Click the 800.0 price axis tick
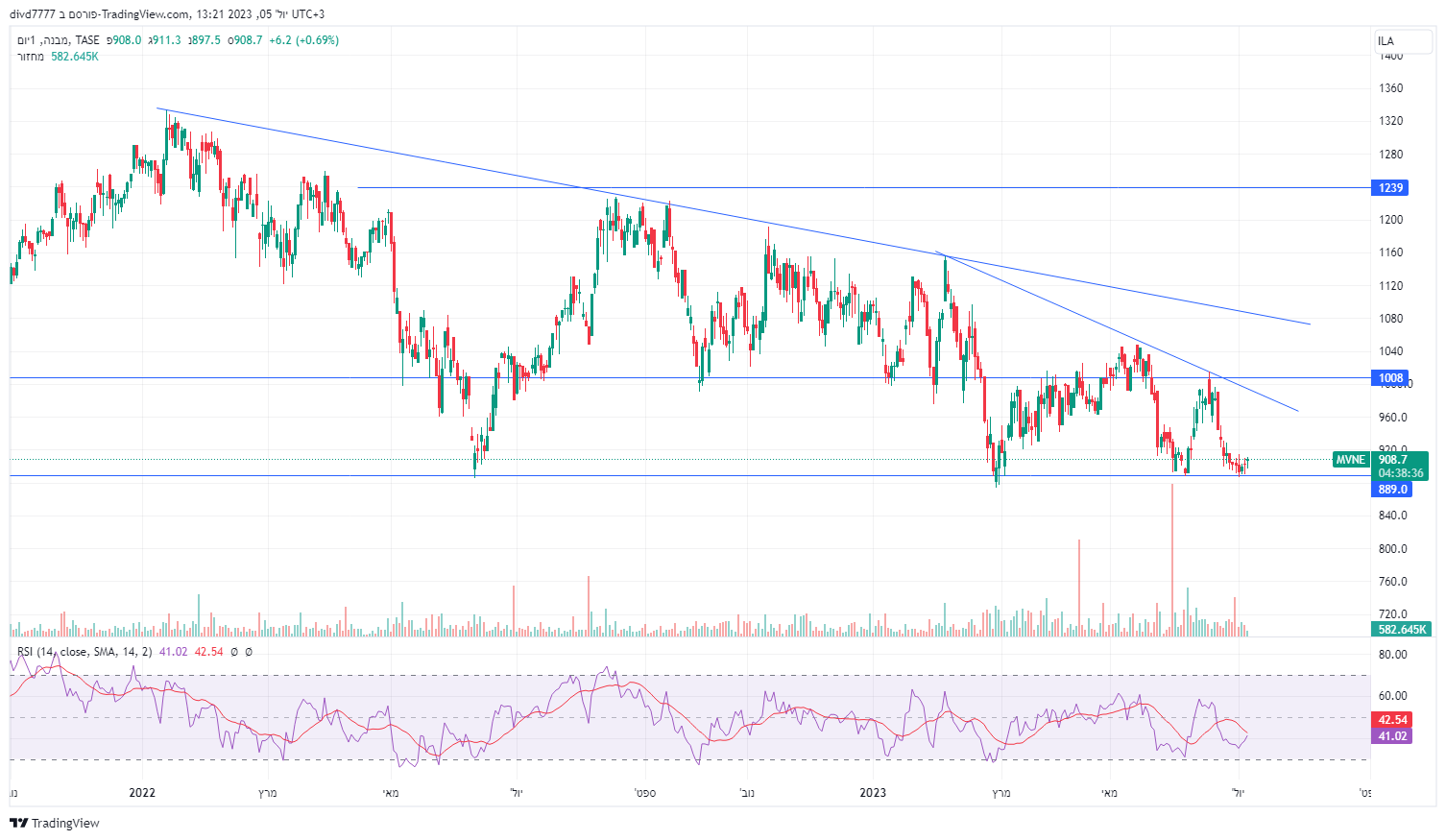 (1393, 549)
